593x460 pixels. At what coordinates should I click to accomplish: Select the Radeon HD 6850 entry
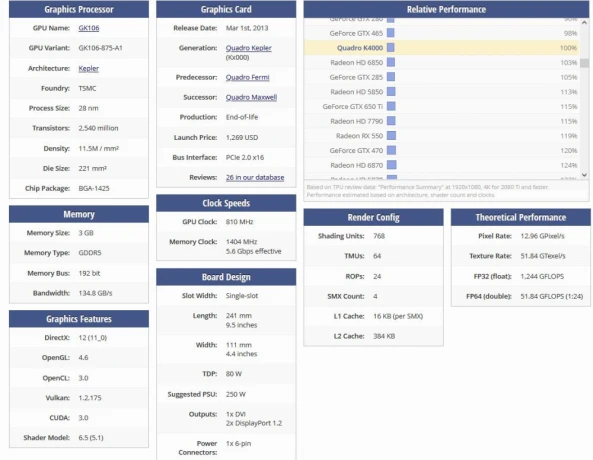[357, 63]
